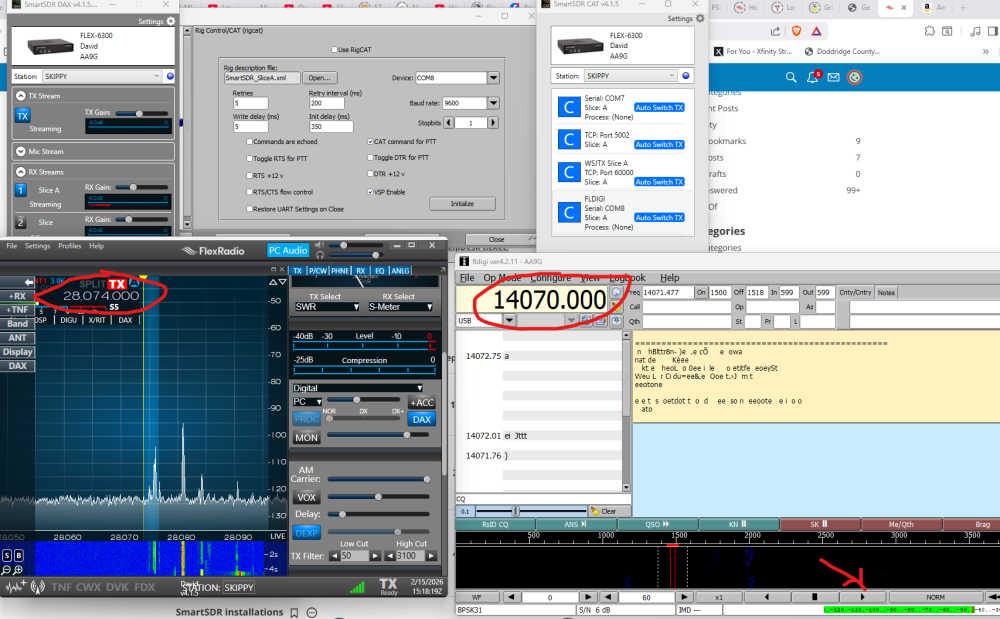Viewport: 1000px width, 619px height.
Task: Switch to the P/CW tab in FlexRadio
Action: (317, 271)
